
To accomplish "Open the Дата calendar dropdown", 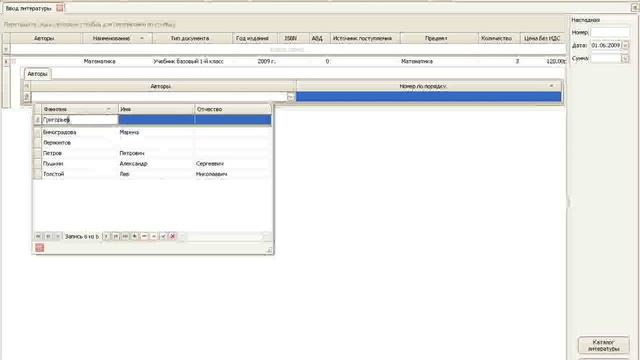I will click(626, 45).
